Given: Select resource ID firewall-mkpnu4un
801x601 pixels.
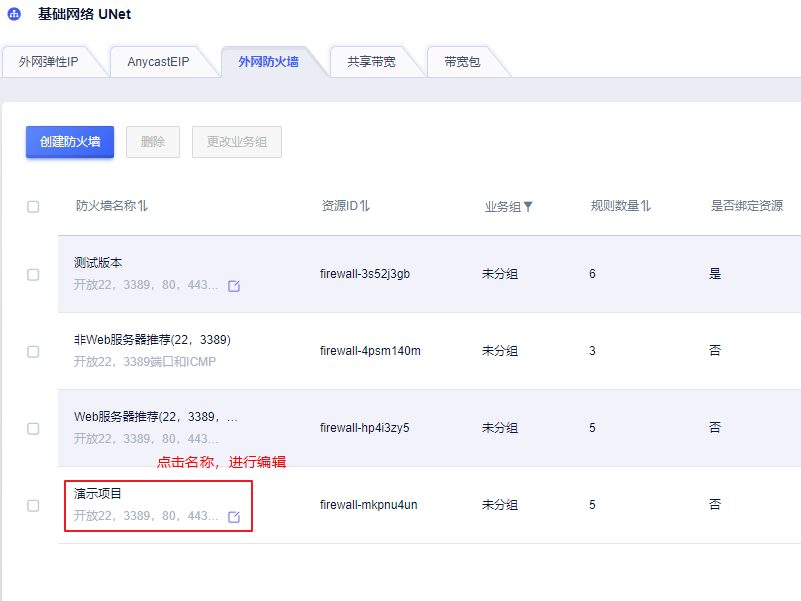Looking at the screenshot, I should tap(369, 505).
